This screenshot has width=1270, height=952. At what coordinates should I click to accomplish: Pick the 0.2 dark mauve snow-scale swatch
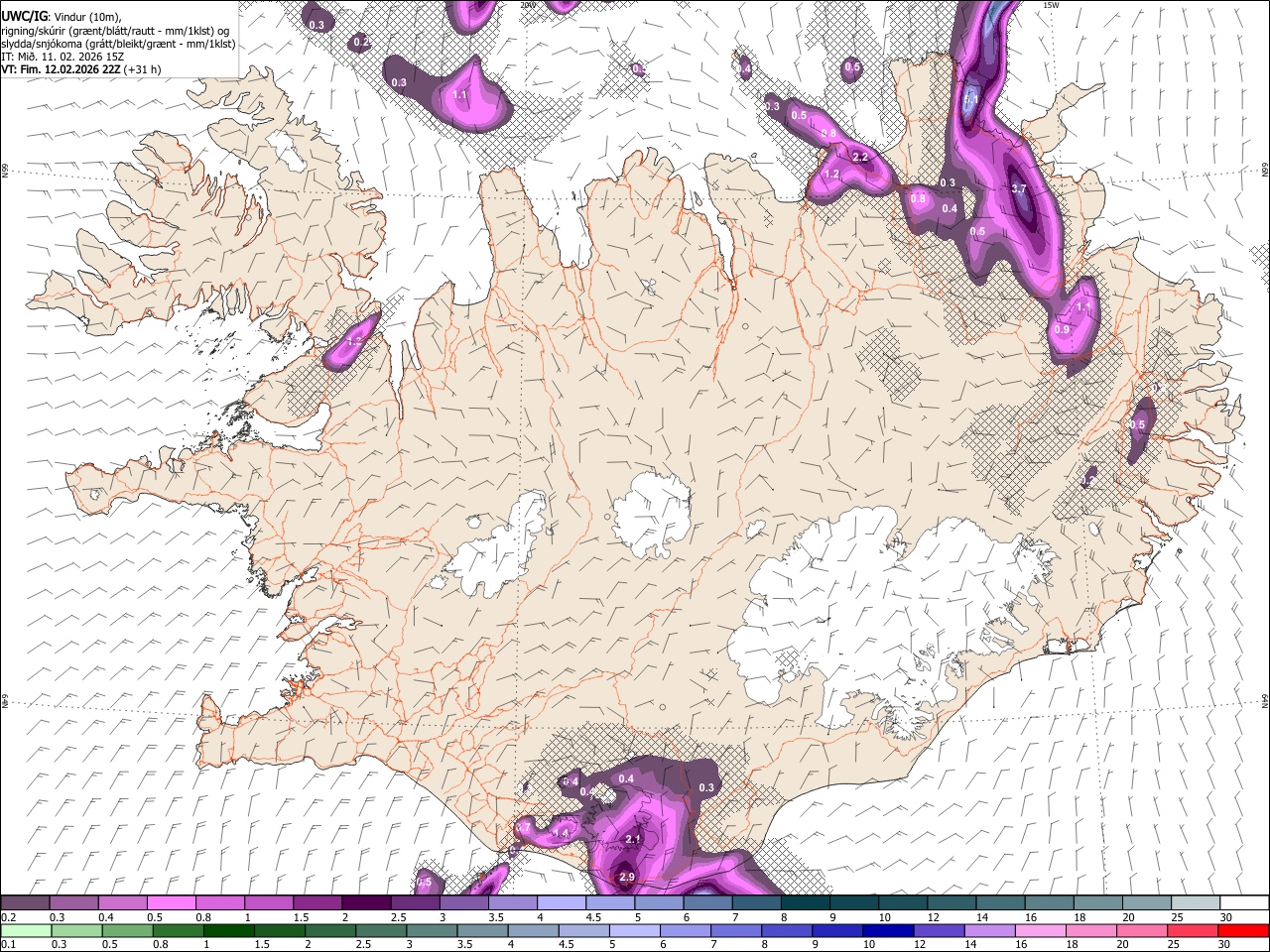[x=25, y=903]
